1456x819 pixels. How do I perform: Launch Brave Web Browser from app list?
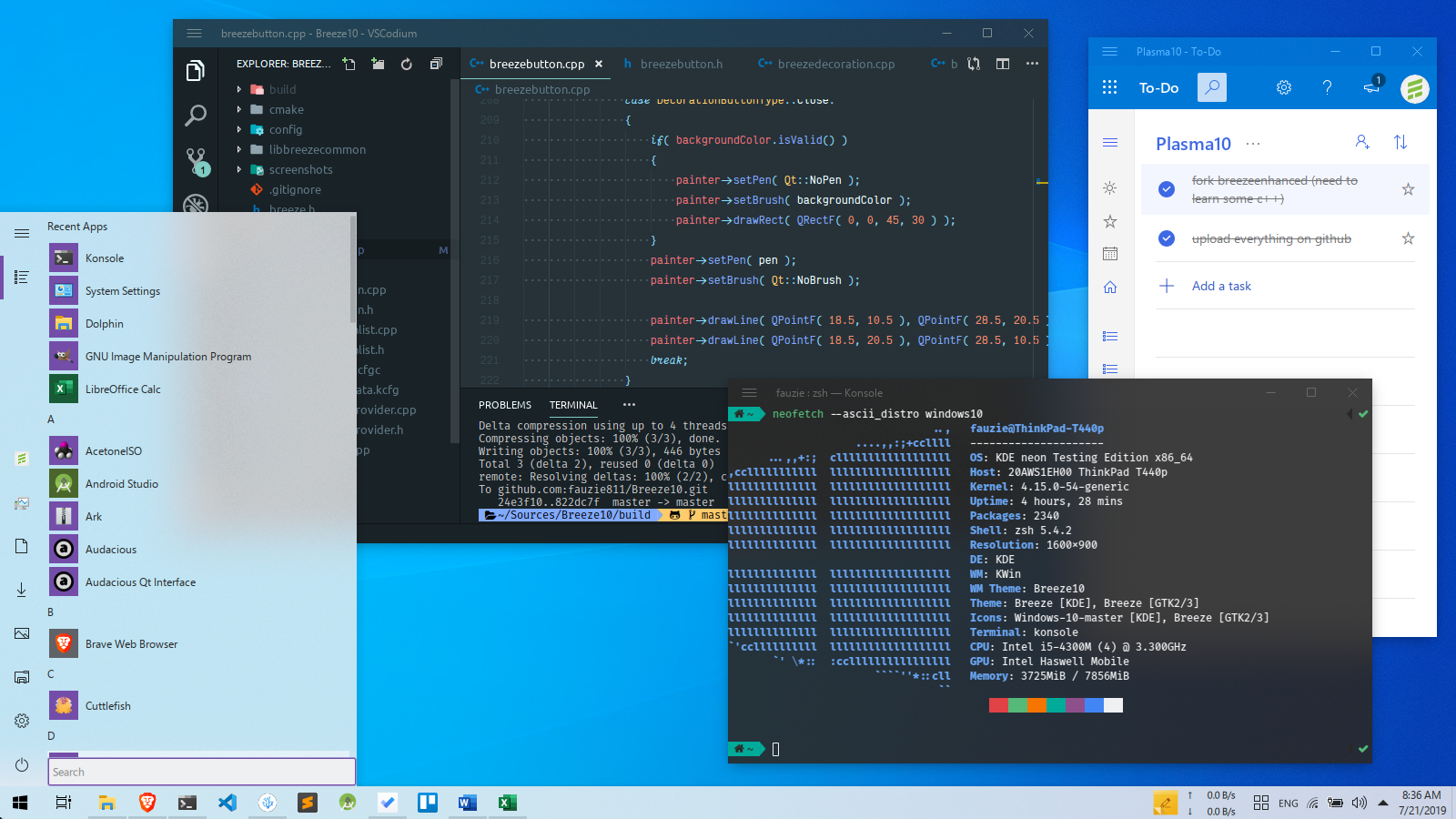(x=198, y=644)
